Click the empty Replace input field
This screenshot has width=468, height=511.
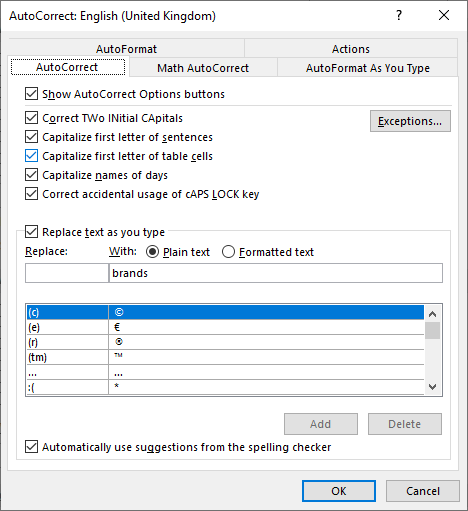pos(67,273)
